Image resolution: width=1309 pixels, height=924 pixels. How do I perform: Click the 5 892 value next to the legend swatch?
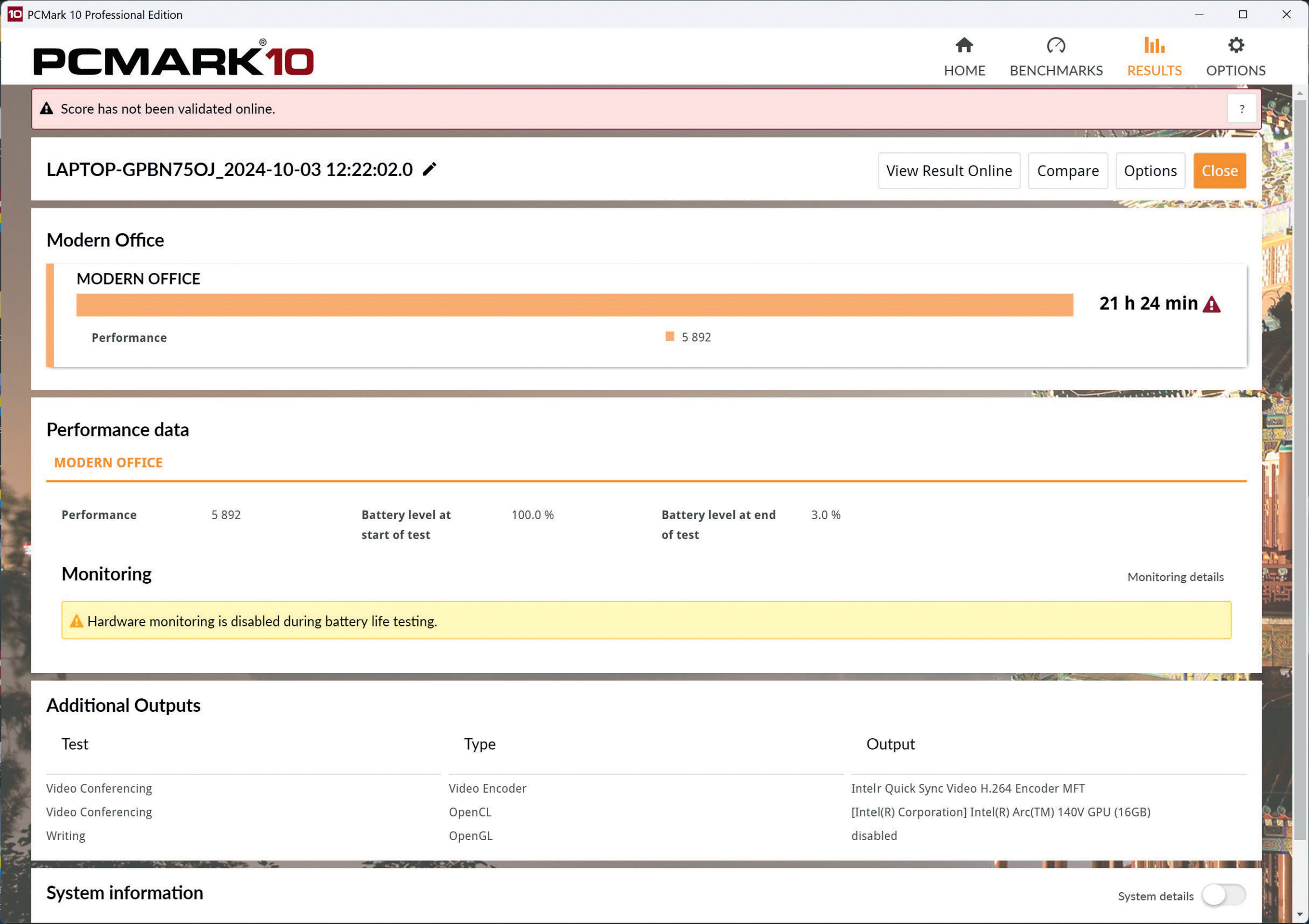[x=696, y=337]
